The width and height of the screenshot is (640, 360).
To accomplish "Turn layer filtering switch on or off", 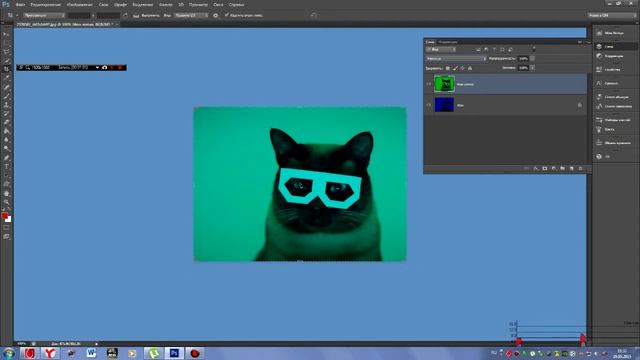I will tap(533, 49).
